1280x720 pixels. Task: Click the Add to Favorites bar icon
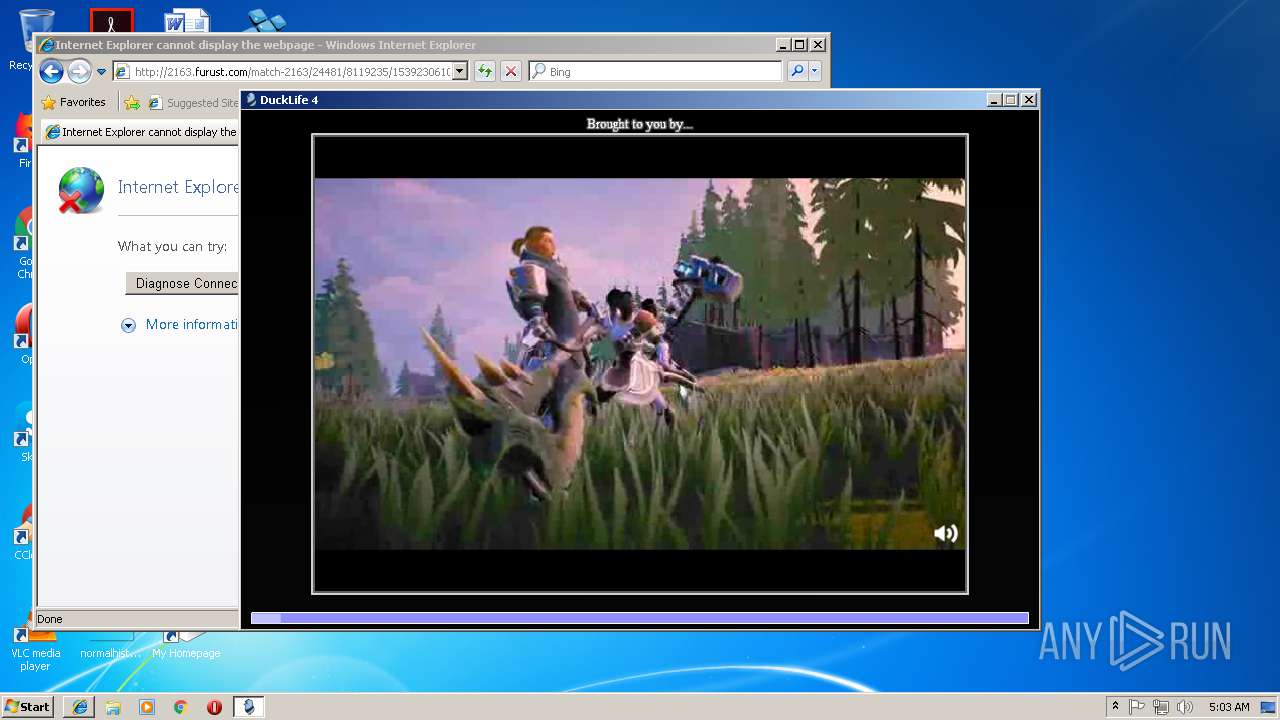[x=132, y=102]
